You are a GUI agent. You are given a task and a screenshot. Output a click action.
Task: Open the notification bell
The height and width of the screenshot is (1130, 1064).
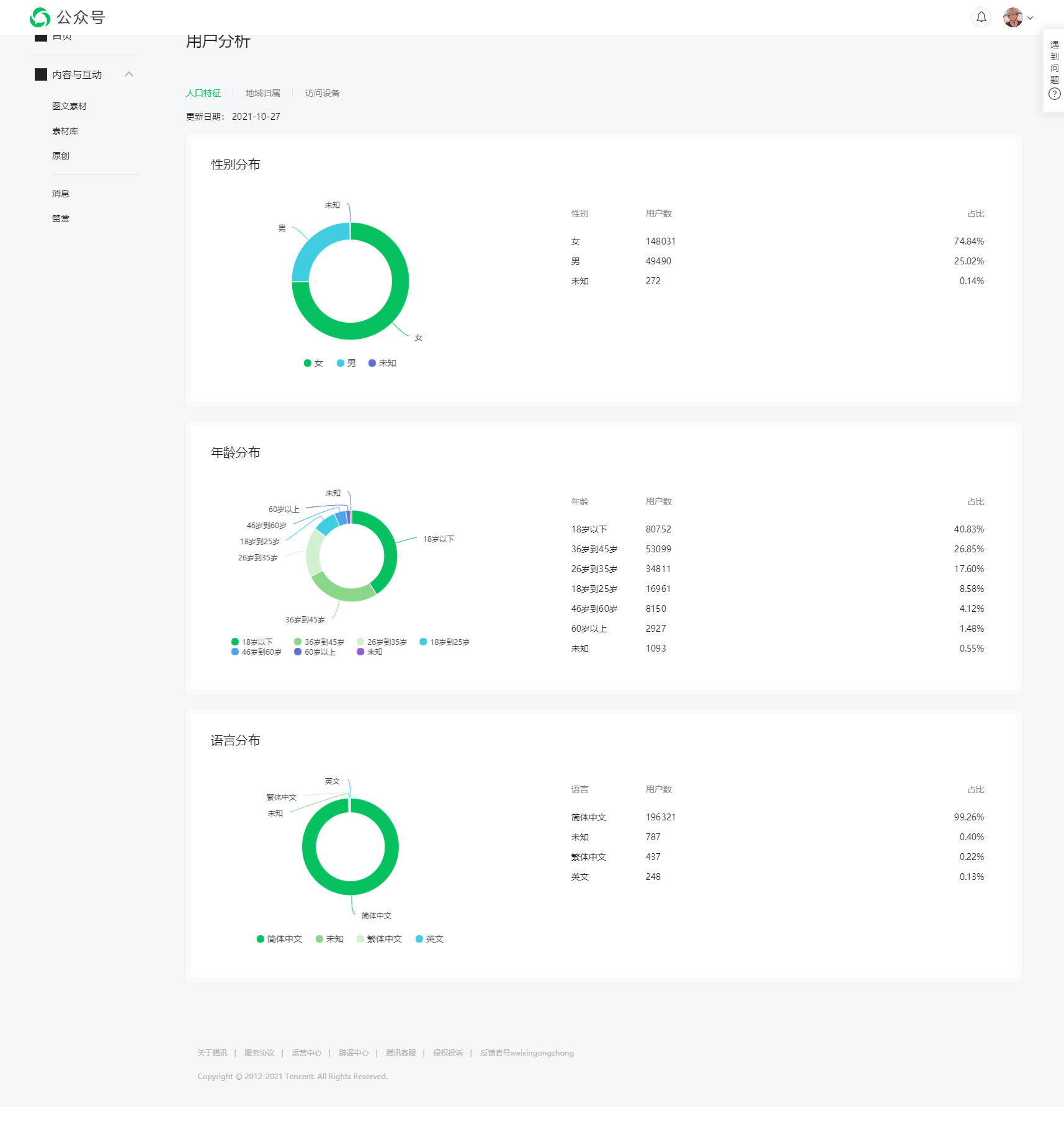[981, 17]
